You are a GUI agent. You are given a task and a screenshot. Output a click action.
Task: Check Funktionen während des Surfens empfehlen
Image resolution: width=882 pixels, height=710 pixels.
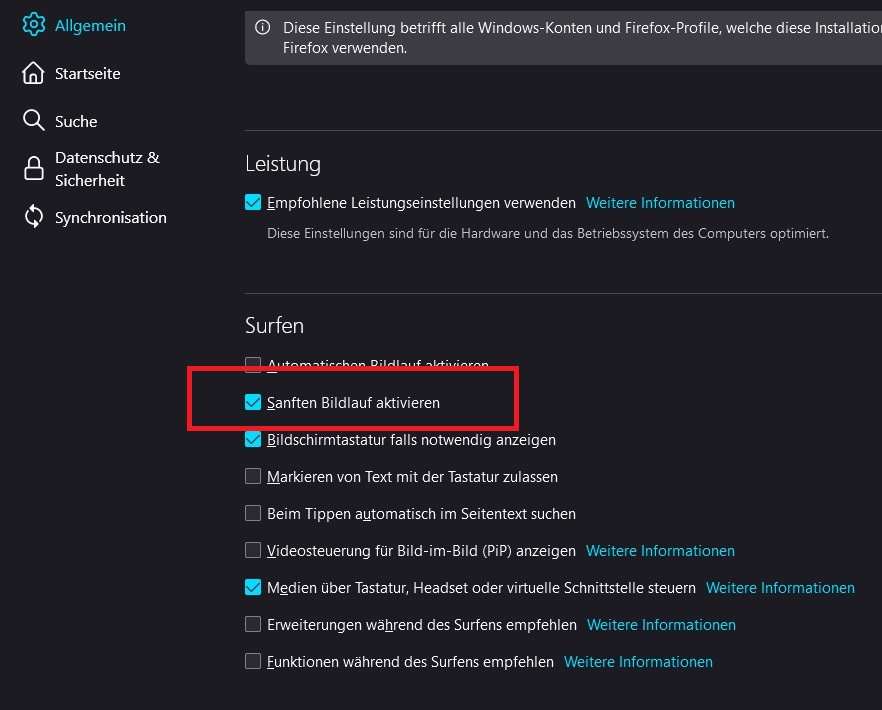pos(253,662)
